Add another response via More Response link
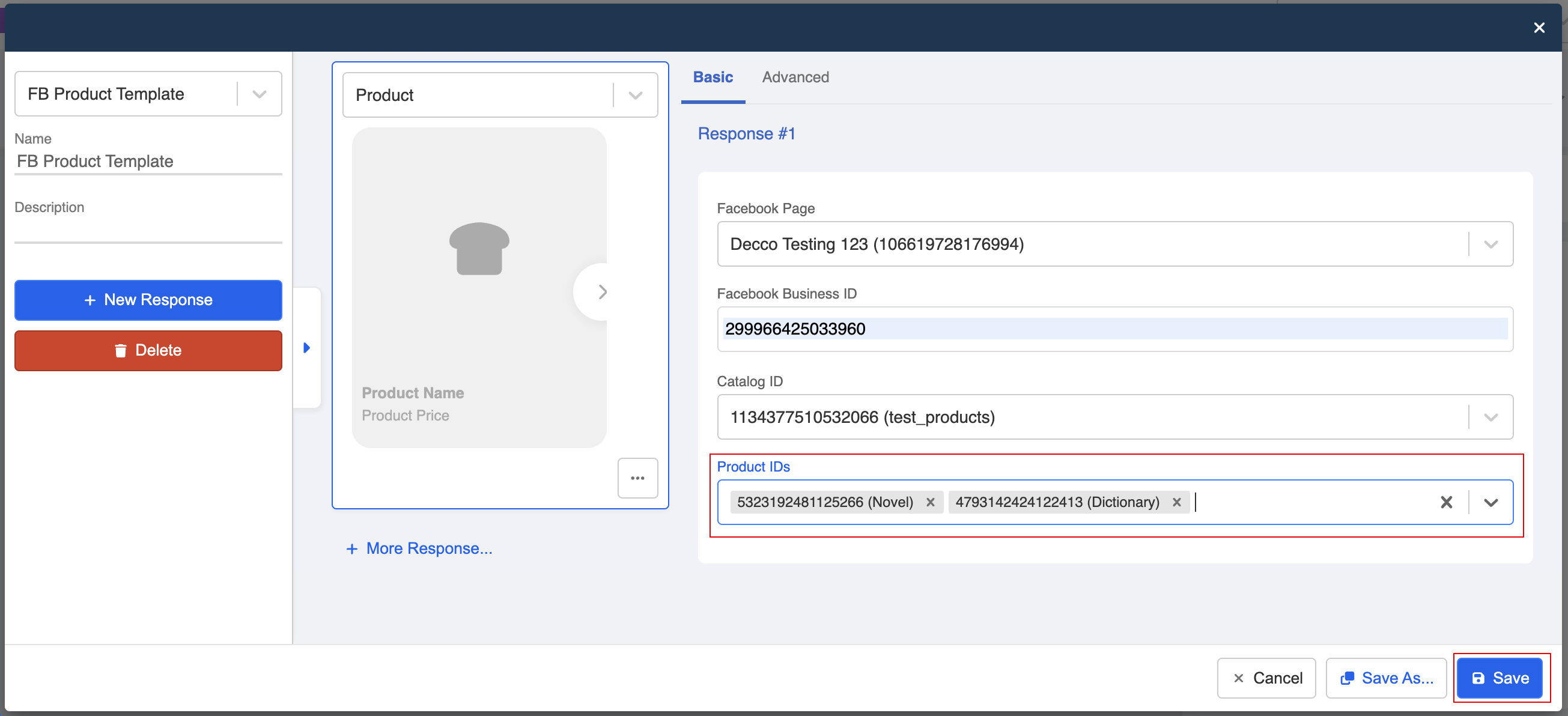 [x=419, y=548]
